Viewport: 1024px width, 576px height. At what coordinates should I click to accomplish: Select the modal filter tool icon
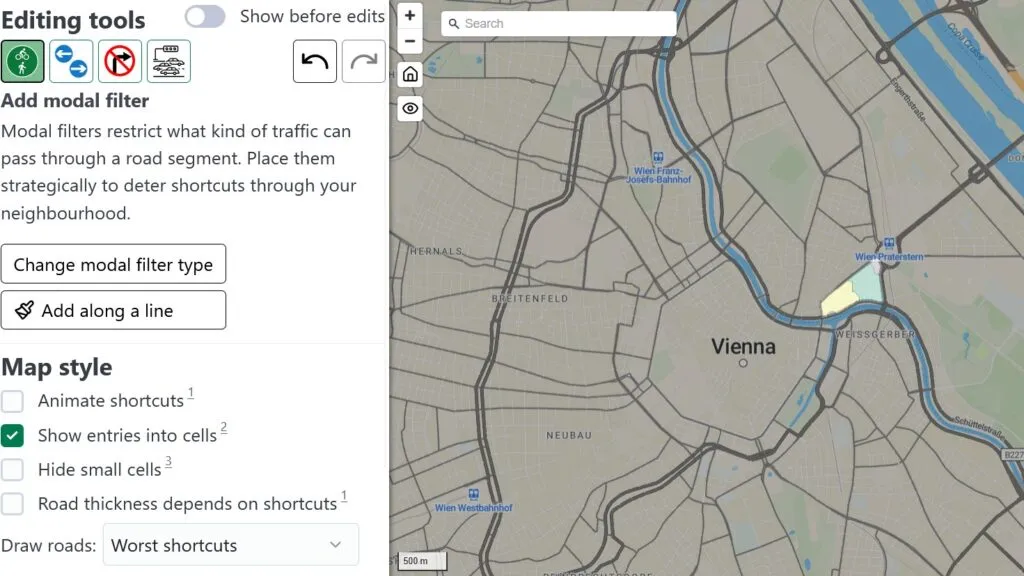[x=23, y=61]
